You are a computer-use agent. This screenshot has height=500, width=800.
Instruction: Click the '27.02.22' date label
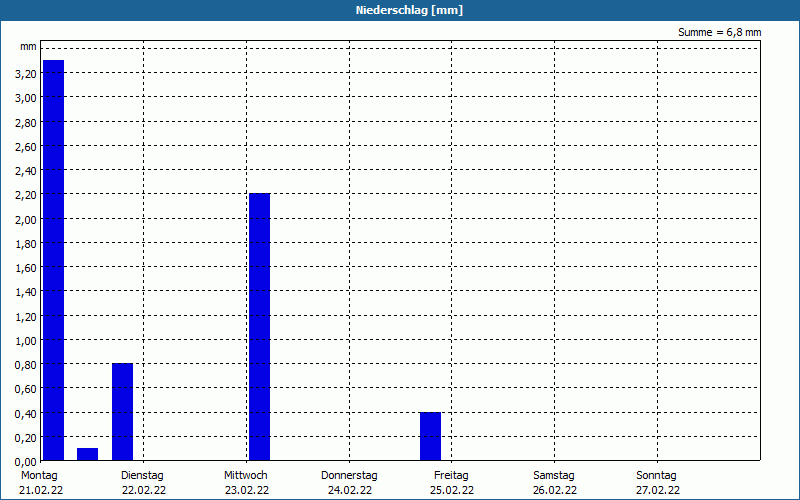coord(658,491)
